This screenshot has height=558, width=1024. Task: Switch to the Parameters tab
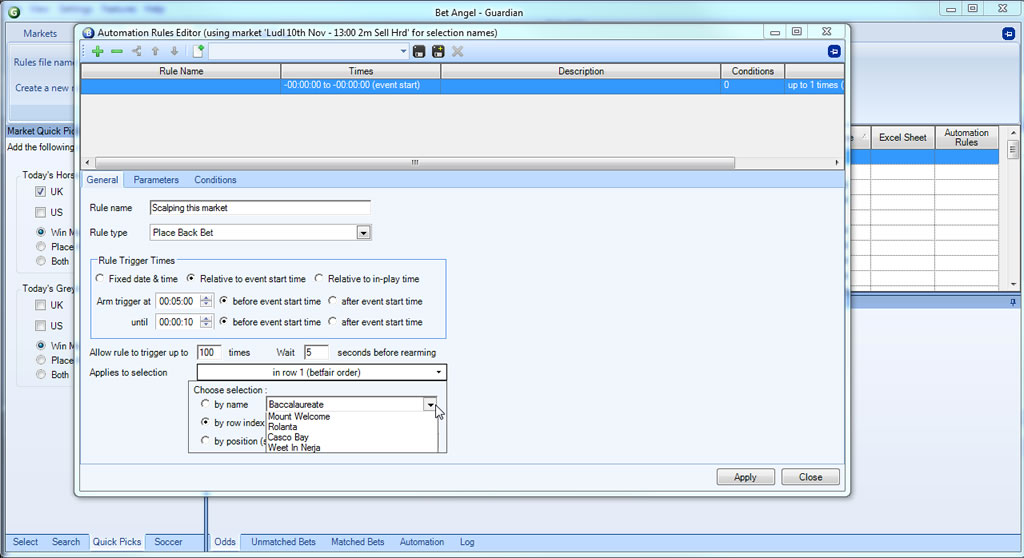156,180
